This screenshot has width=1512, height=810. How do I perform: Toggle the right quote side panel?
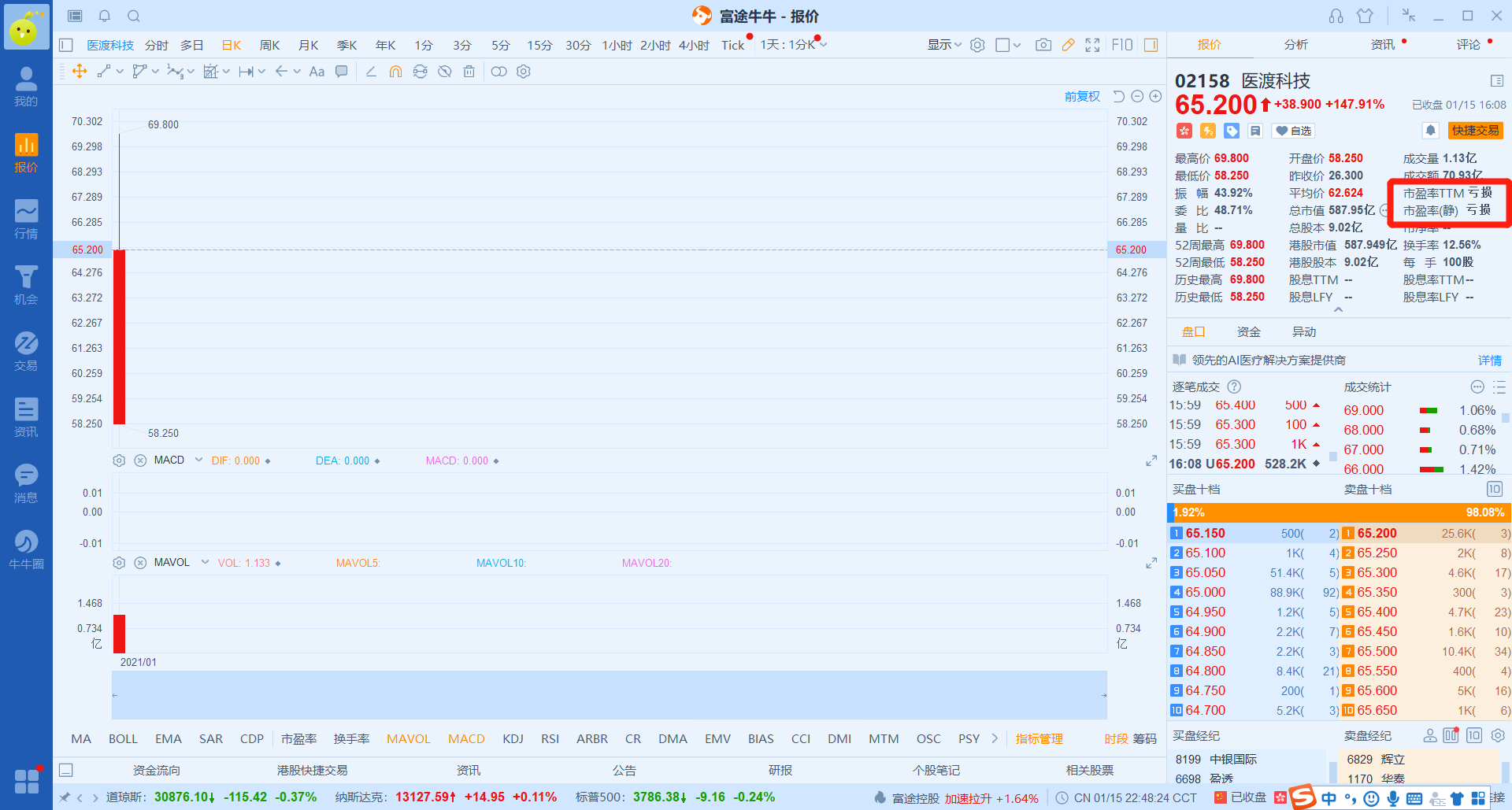(x=1151, y=45)
